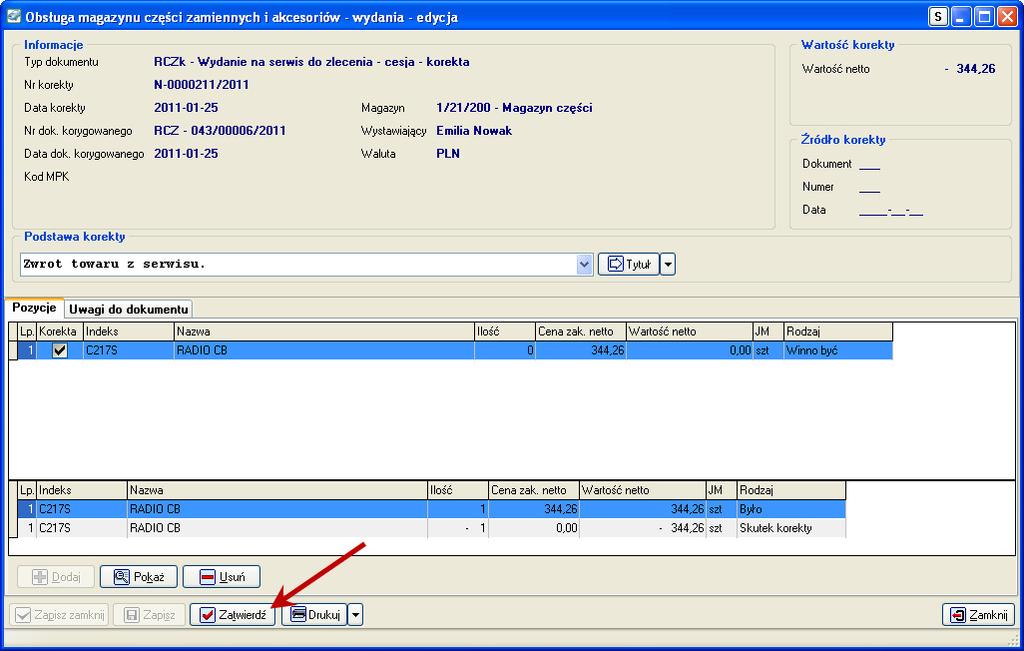This screenshot has height=651, width=1024.
Task: Open dropdown arrow next to Drukuj
Action: [x=355, y=614]
